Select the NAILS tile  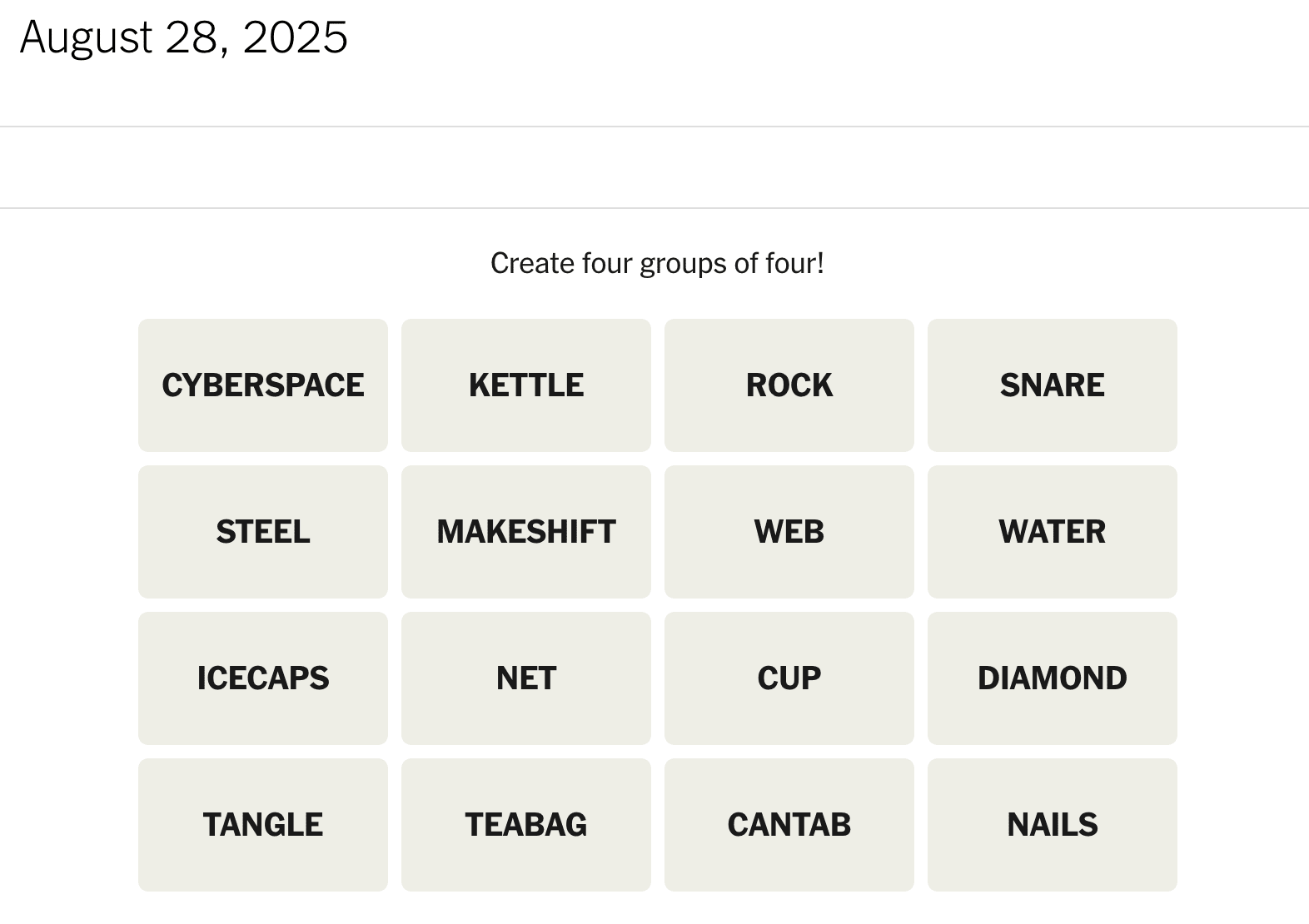1052,825
